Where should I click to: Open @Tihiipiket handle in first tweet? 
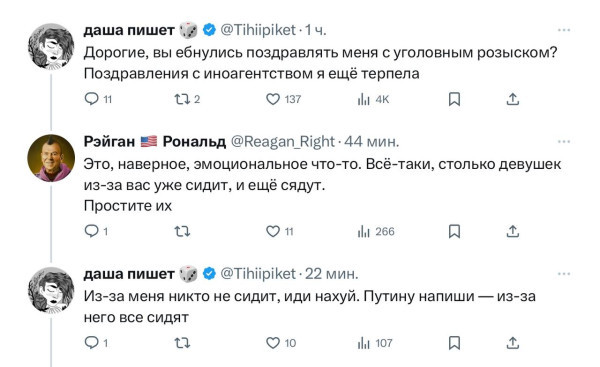click(x=258, y=30)
